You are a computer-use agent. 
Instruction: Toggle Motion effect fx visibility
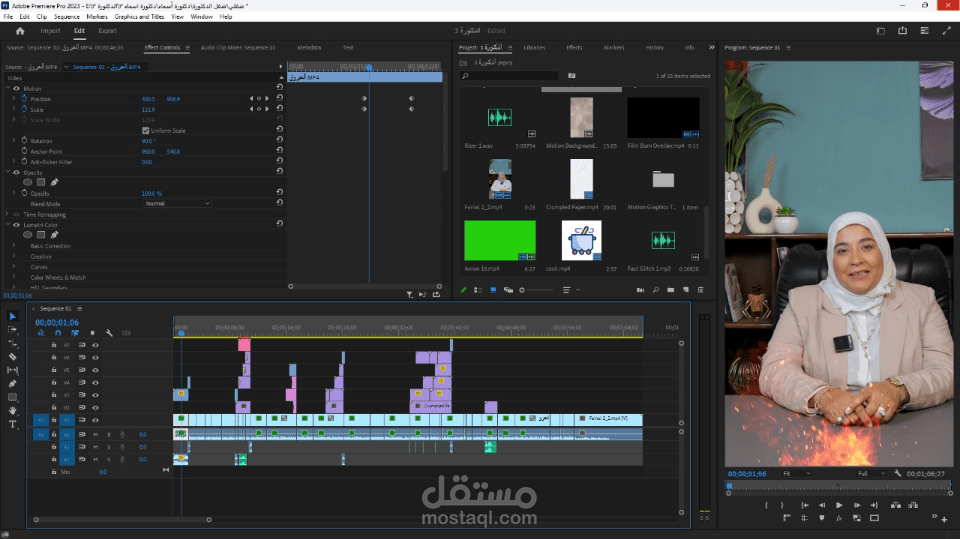17,88
